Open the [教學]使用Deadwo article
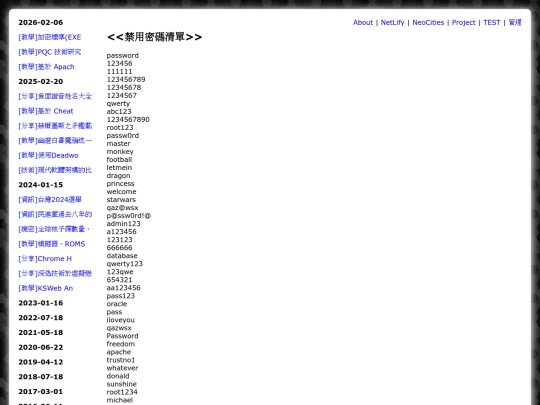Viewport: 540px width, 405px height. pyautogui.click(x=48, y=155)
